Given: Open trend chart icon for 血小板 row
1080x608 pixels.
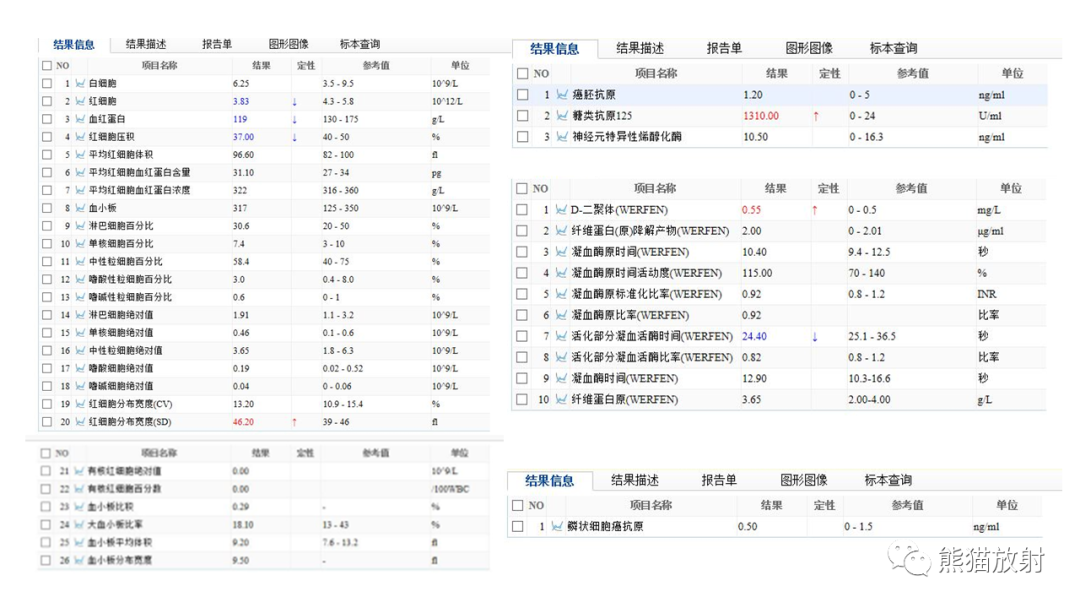Looking at the screenshot, I should point(80,208).
